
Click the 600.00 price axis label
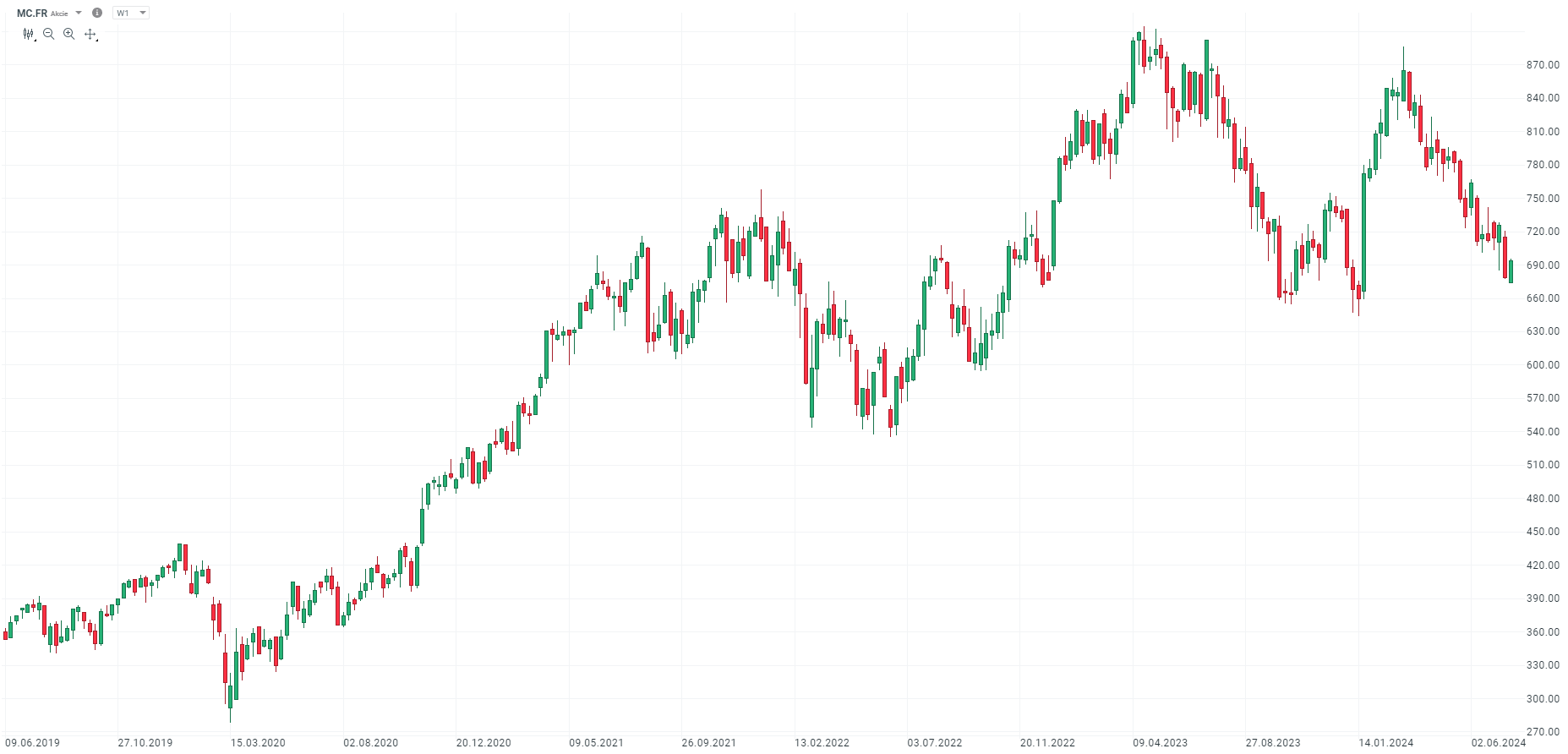(1543, 365)
